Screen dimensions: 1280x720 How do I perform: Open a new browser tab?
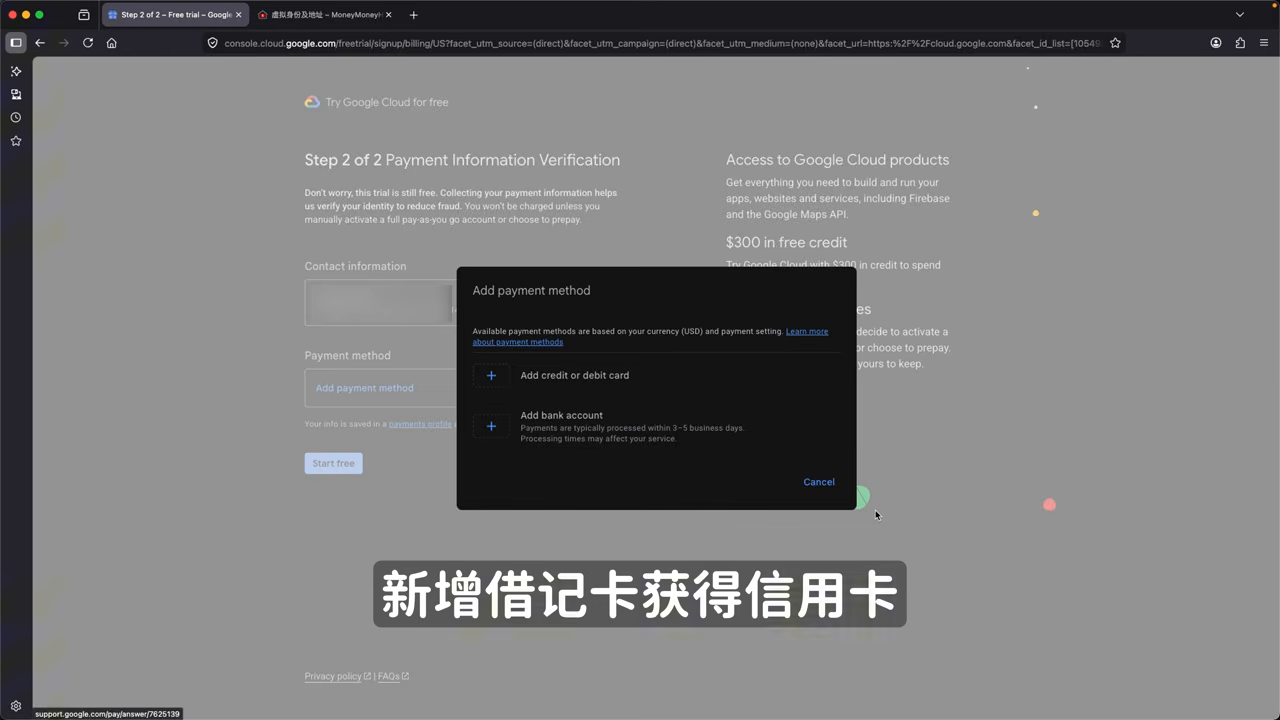coord(414,15)
